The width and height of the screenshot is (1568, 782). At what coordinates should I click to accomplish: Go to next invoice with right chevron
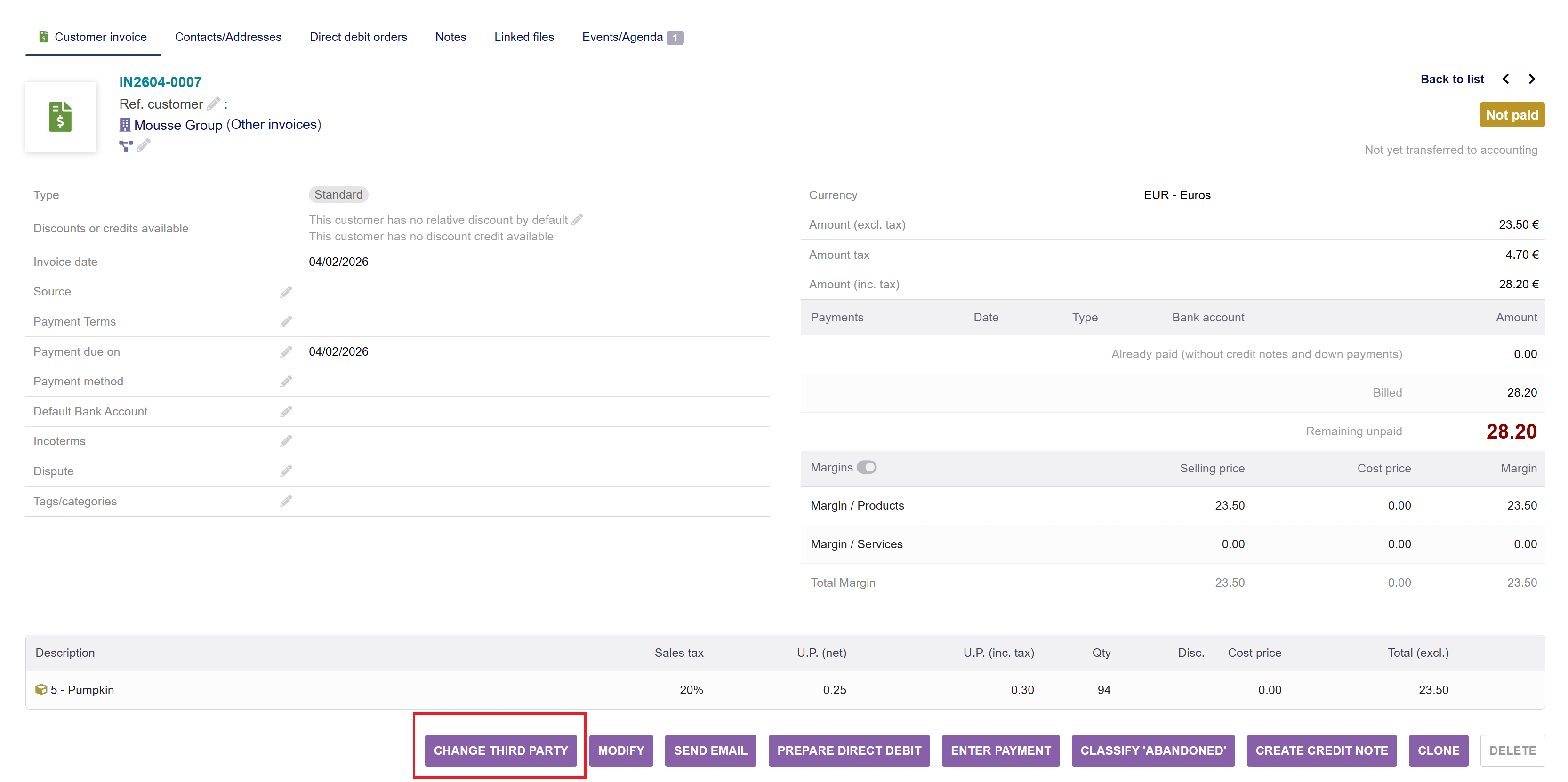click(x=1532, y=79)
